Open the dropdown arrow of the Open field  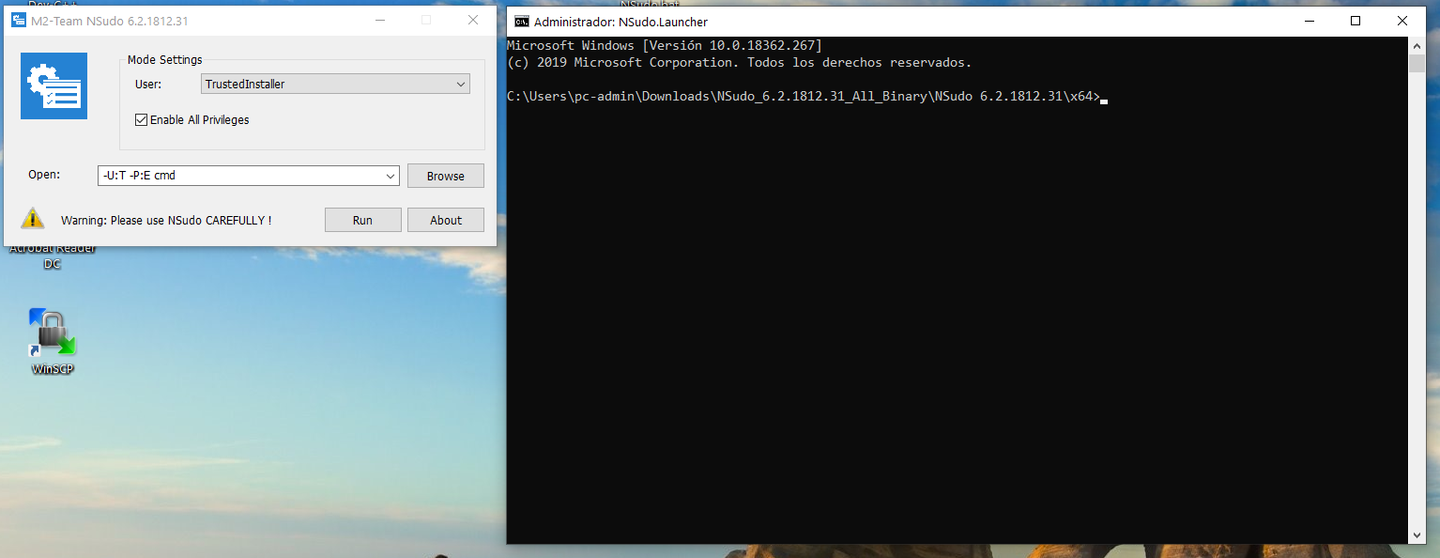coord(390,176)
